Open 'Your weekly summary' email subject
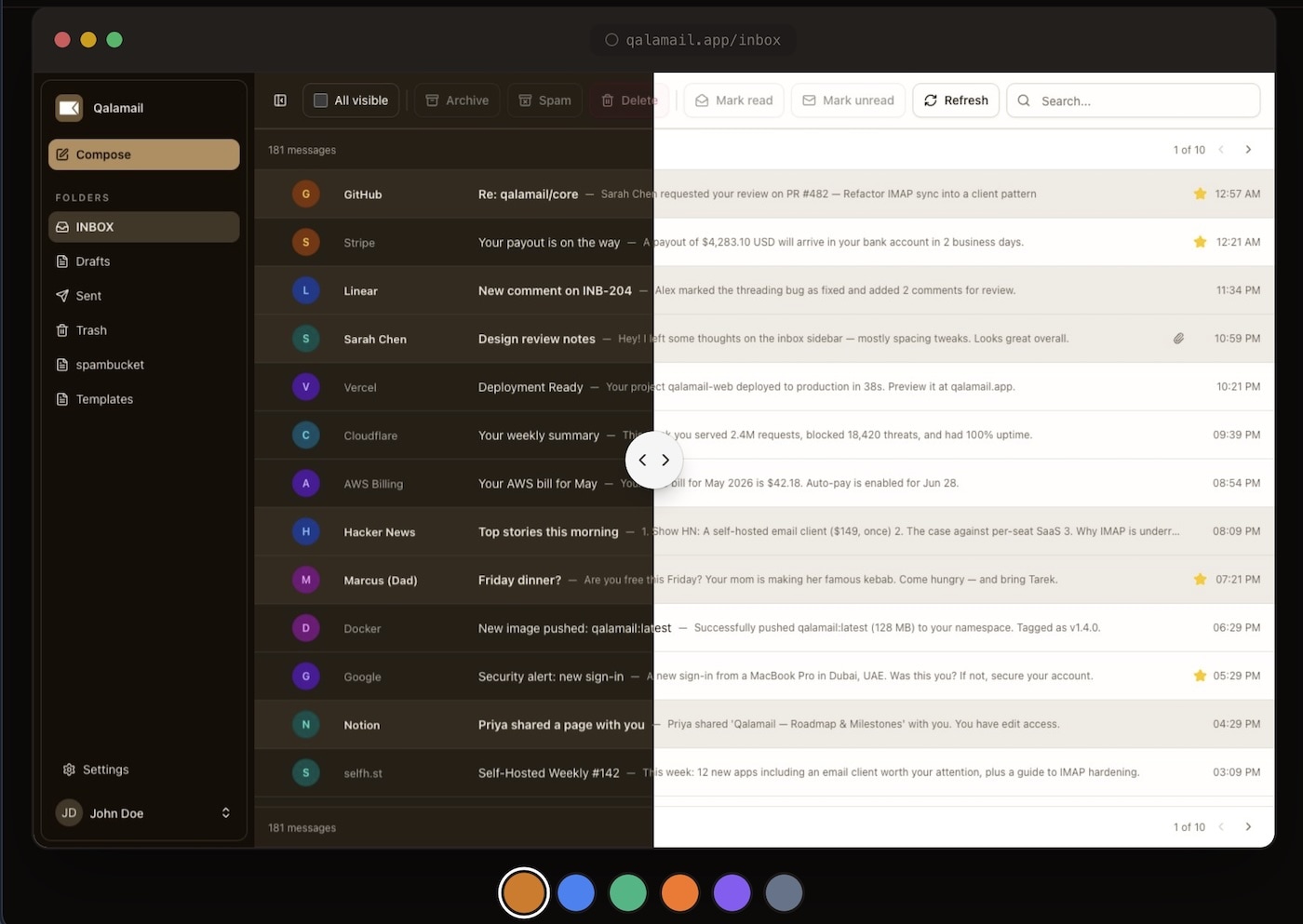This screenshot has height=924, width=1303. pyautogui.click(x=539, y=435)
